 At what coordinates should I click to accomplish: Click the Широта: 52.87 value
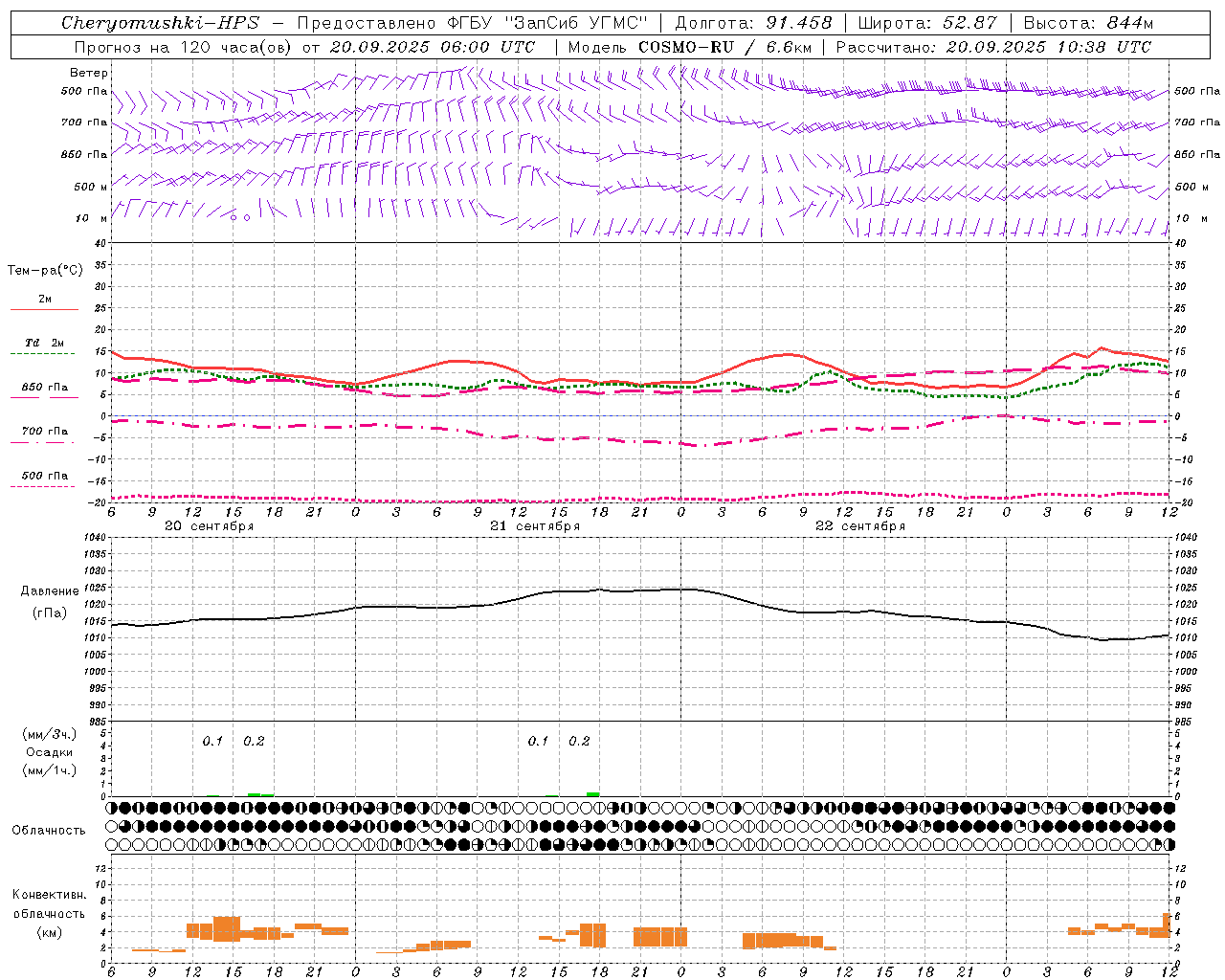pyautogui.click(x=927, y=23)
